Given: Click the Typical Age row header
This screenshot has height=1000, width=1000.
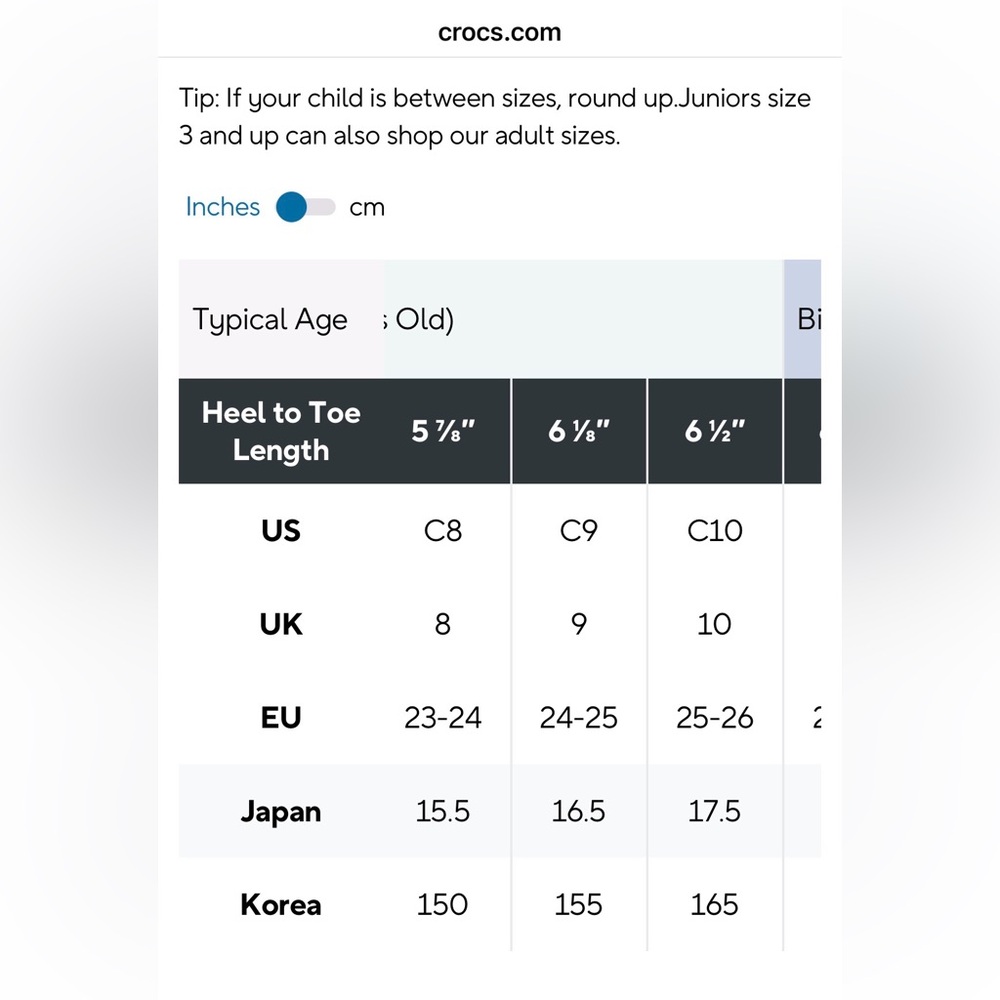Looking at the screenshot, I should [270, 320].
